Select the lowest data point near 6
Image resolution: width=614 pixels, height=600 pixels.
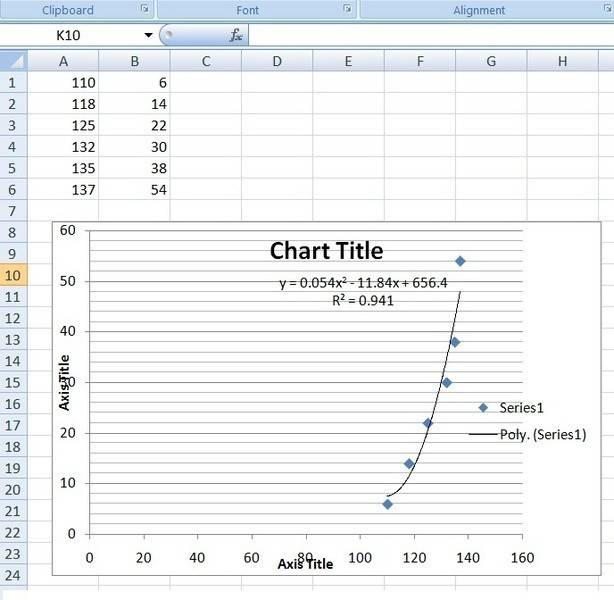388,504
